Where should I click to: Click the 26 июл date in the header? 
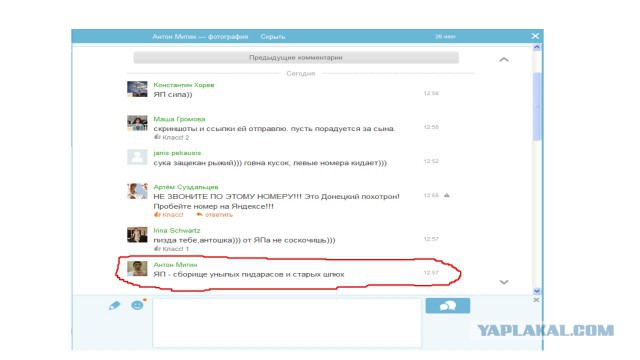445,37
